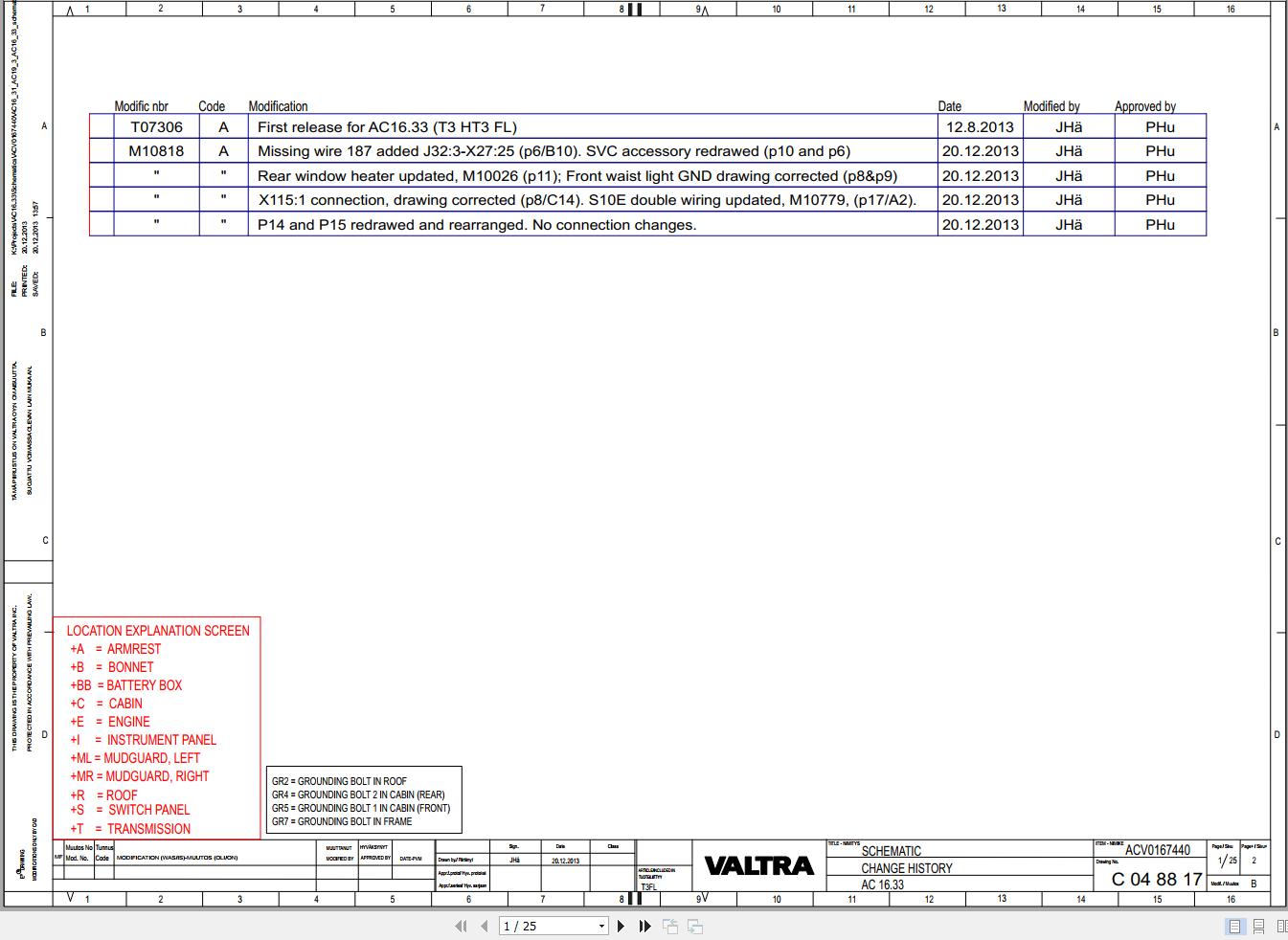Click '+S = SWITCH PANEL' legend entry
Image resolution: width=1288 pixels, height=940 pixels.
point(129,810)
